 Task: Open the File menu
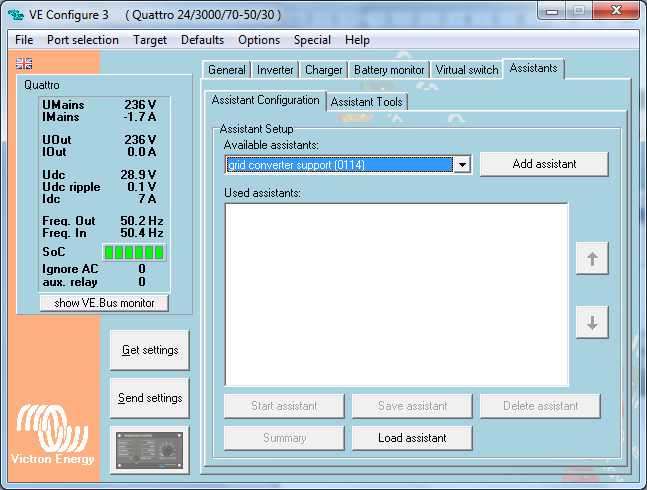pos(24,40)
